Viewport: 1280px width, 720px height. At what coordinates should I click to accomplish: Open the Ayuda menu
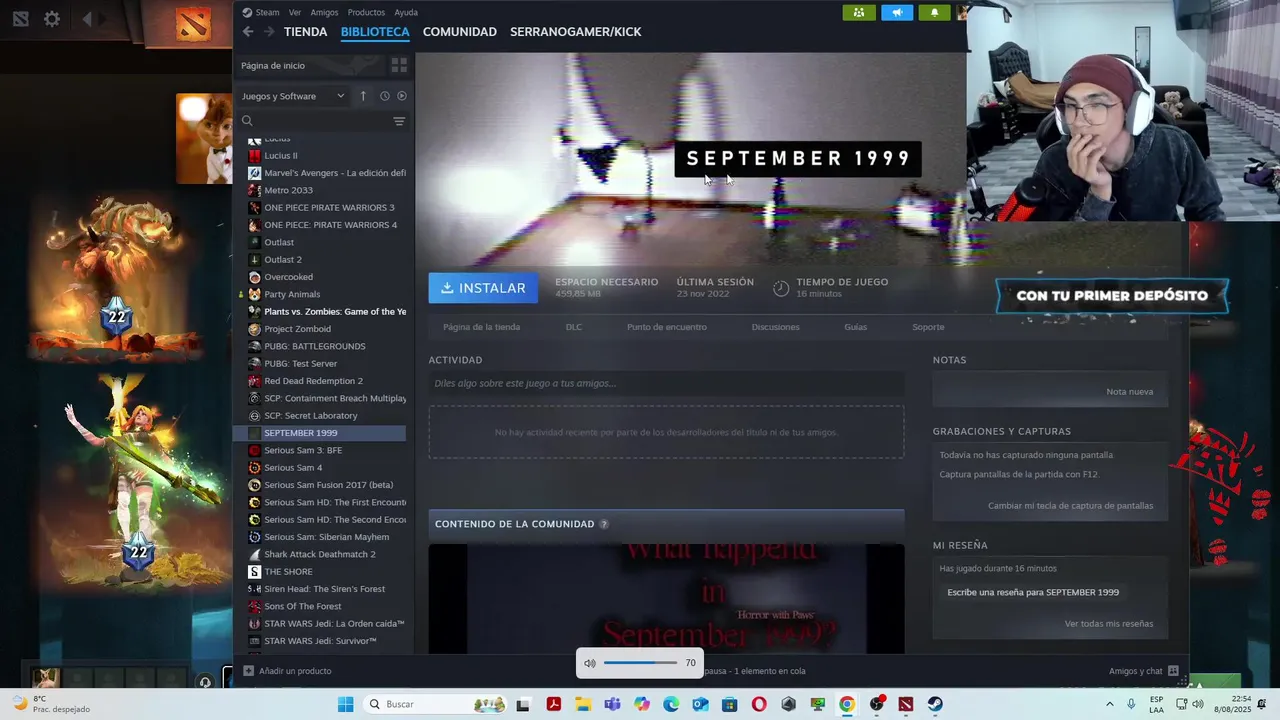pos(406,12)
